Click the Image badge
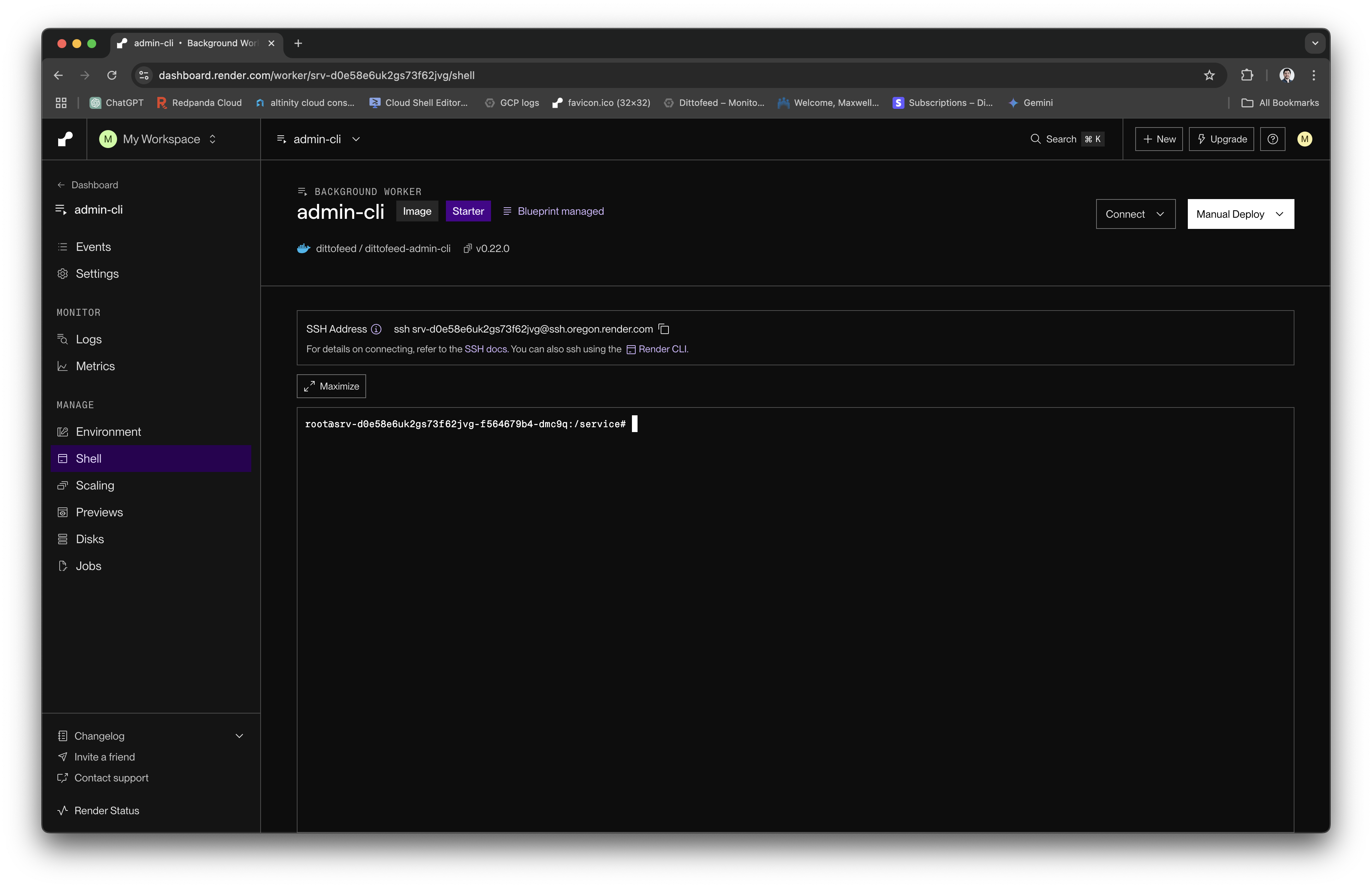Viewport: 1372px width, 888px height. coord(417,211)
